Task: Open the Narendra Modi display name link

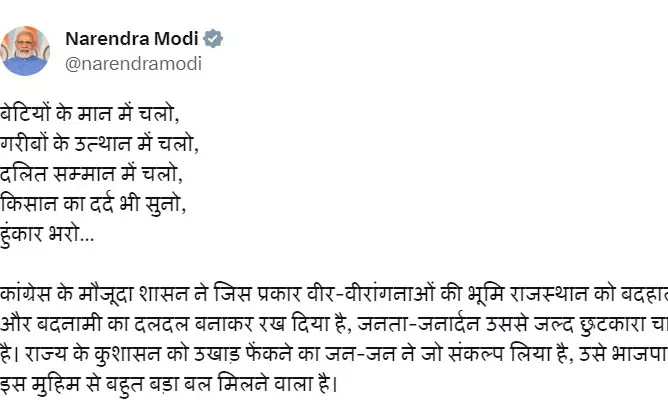Action: click(x=132, y=39)
